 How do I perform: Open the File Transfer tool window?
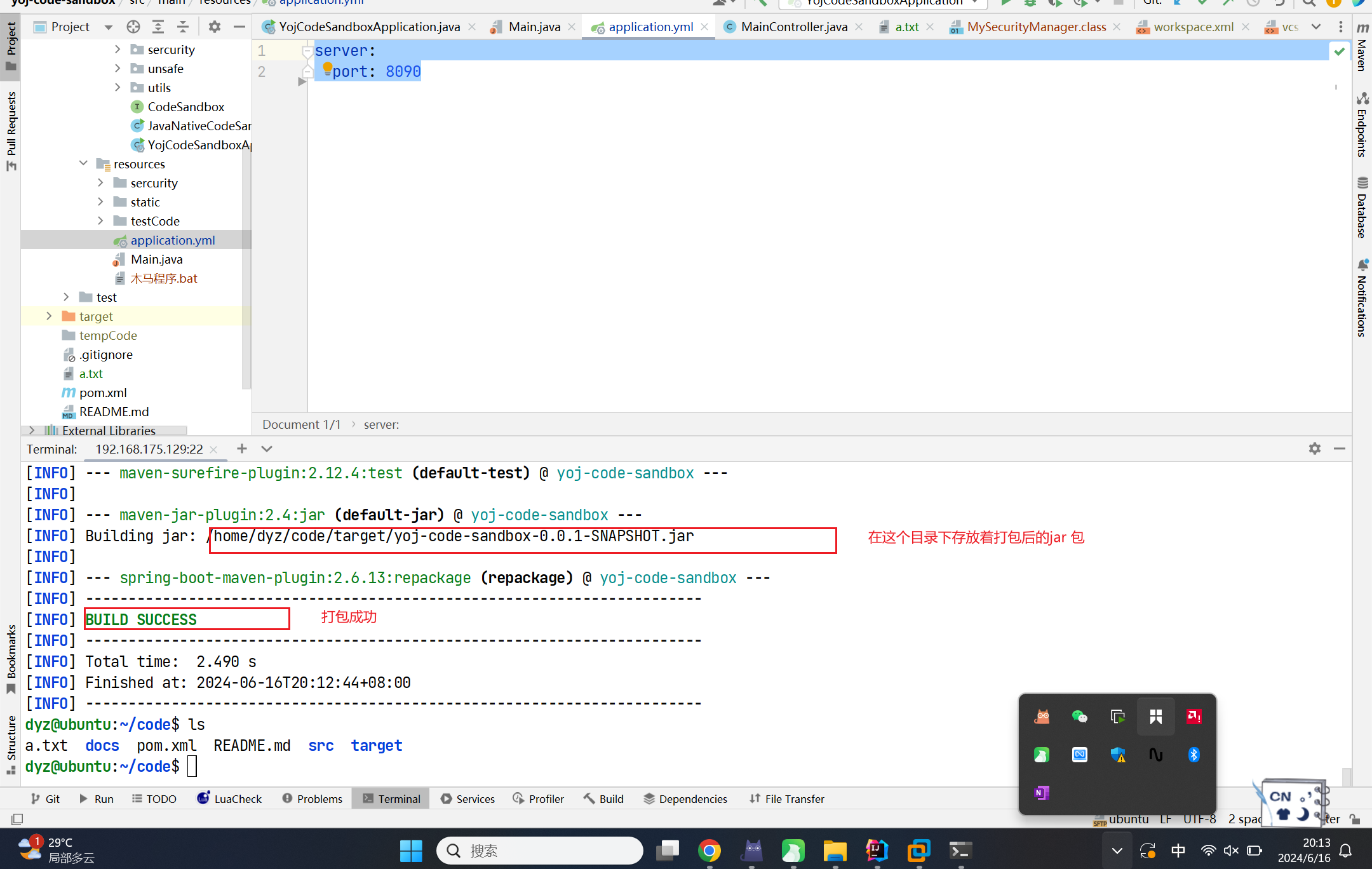click(x=787, y=798)
